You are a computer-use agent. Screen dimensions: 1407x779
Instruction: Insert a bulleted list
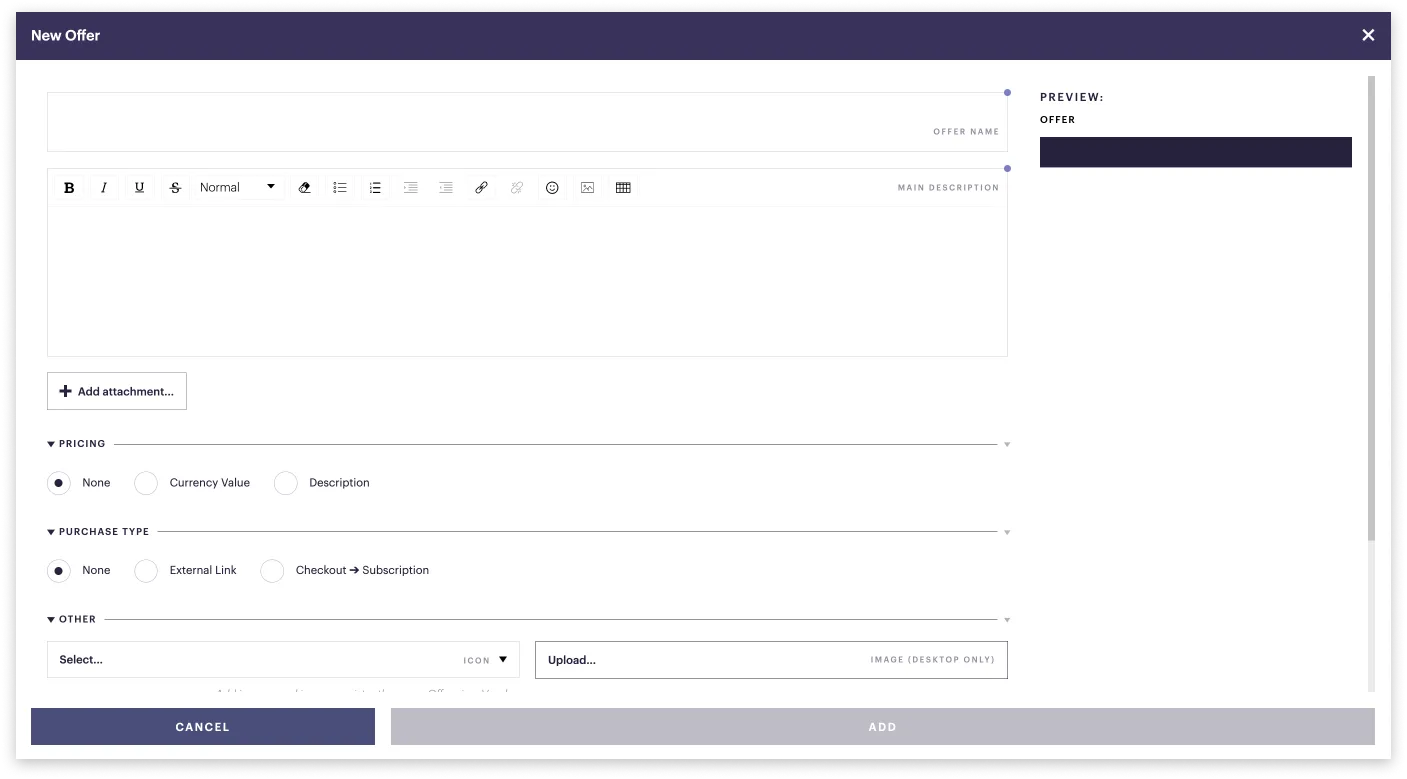340,188
